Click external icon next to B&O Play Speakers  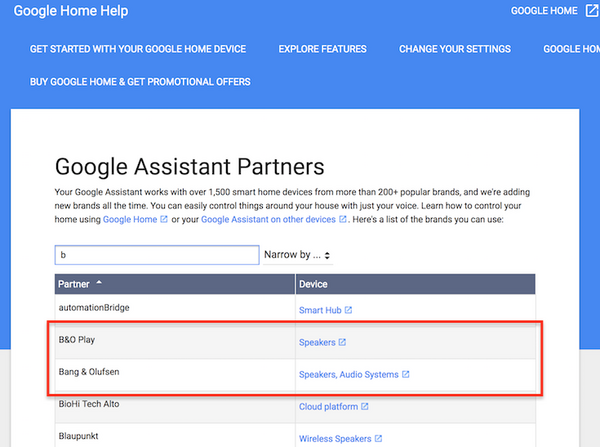tap(342, 343)
